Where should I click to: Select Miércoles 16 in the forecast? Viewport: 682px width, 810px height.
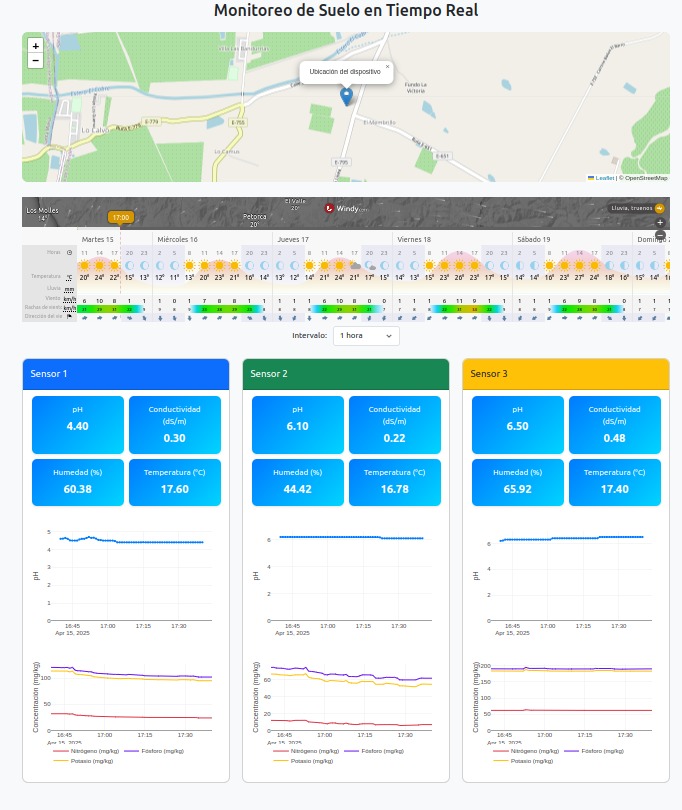click(177, 239)
